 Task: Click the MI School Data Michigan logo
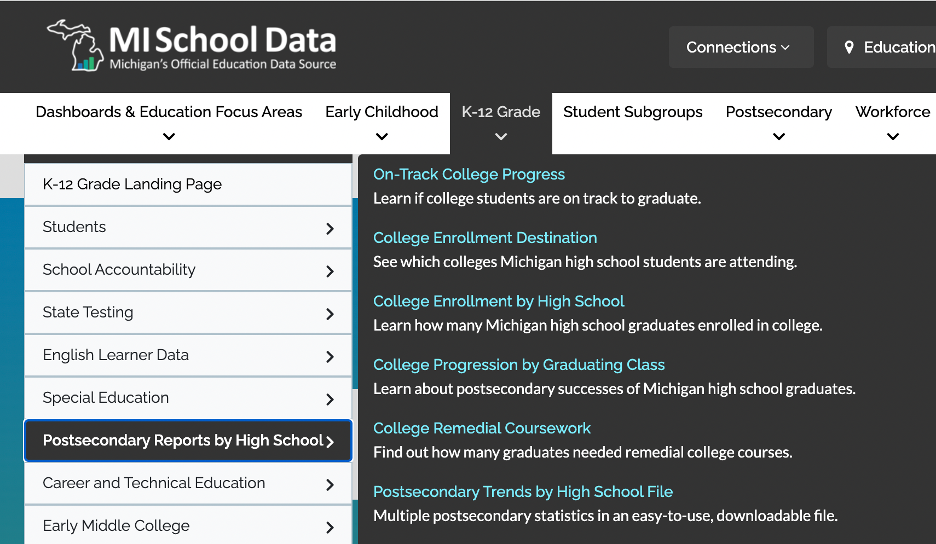(192, 46)
